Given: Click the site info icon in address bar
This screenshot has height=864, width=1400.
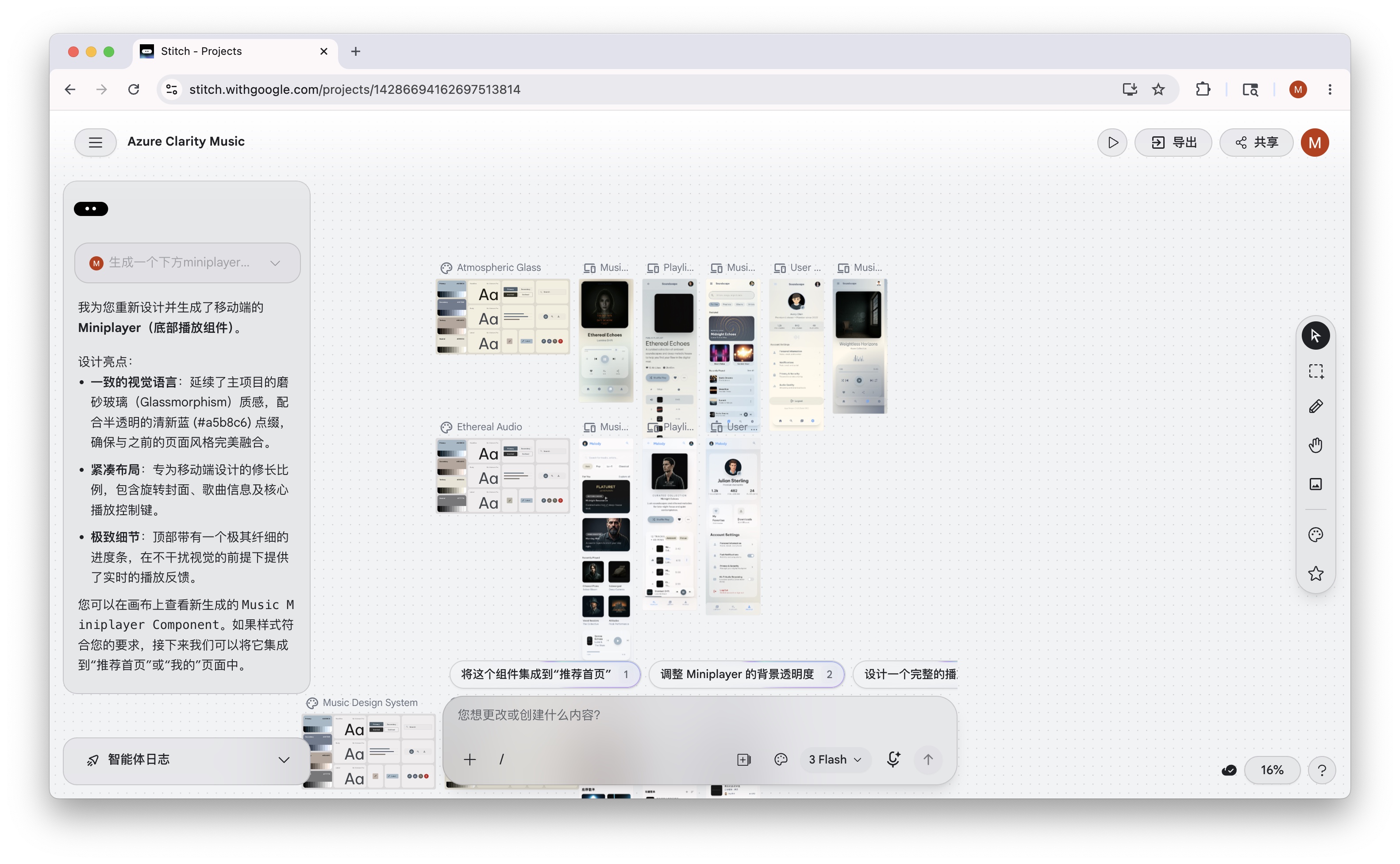Looking at the screenshot, I should [171, 89].
